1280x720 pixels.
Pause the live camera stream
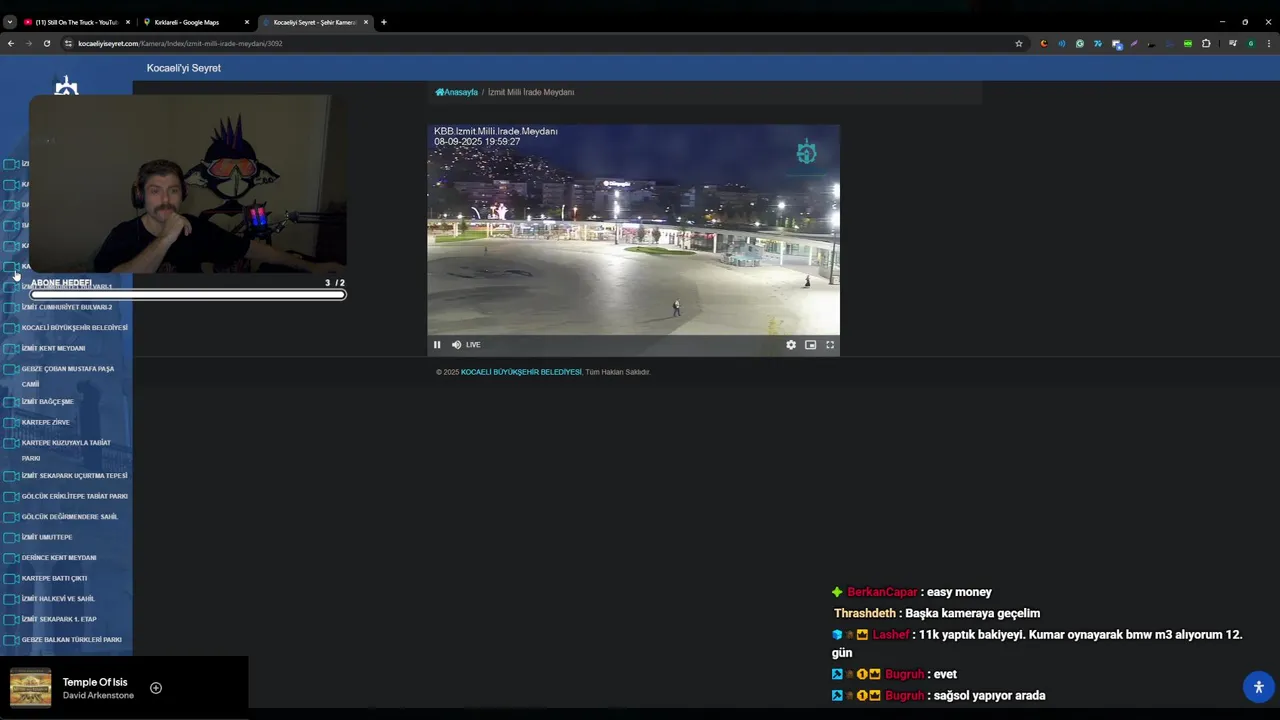pos(437,345)
